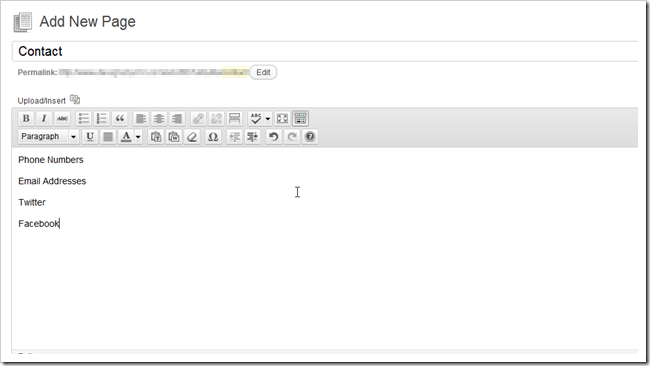Align text left
Screen dimensions: 650x366
[141, 119]
